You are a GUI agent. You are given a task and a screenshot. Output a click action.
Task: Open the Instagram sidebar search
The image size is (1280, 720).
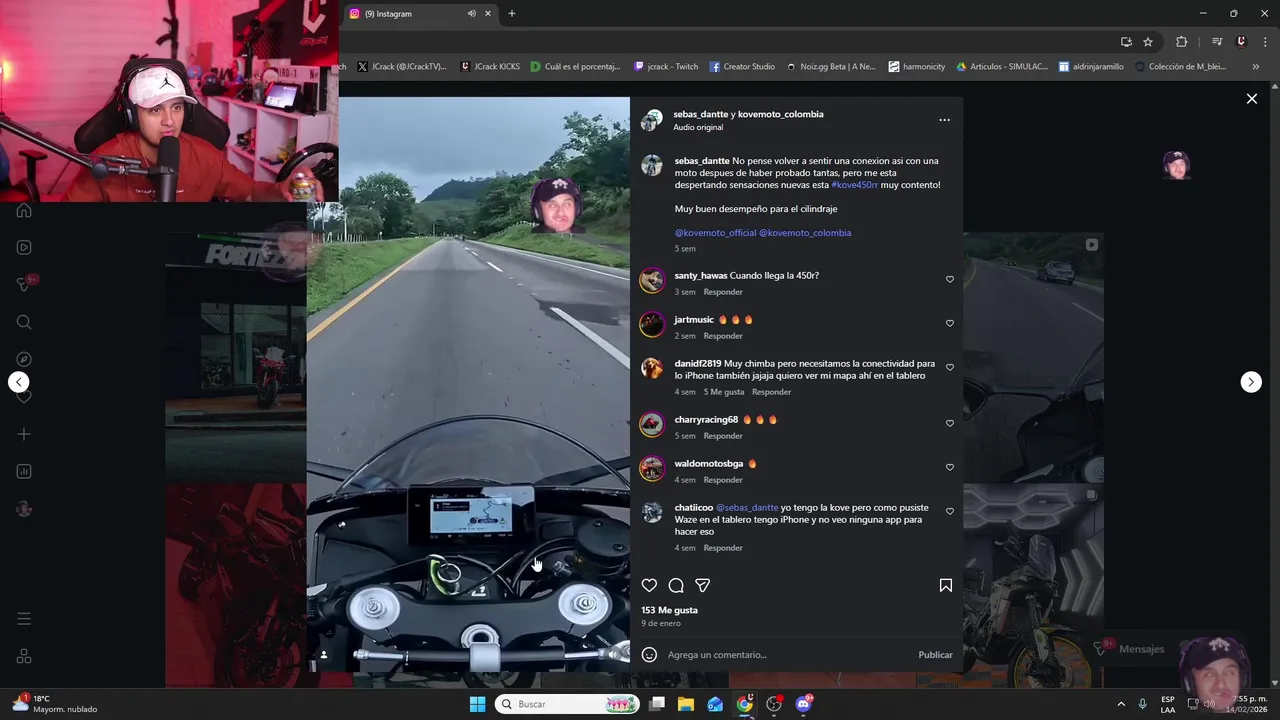coord(24,322)
